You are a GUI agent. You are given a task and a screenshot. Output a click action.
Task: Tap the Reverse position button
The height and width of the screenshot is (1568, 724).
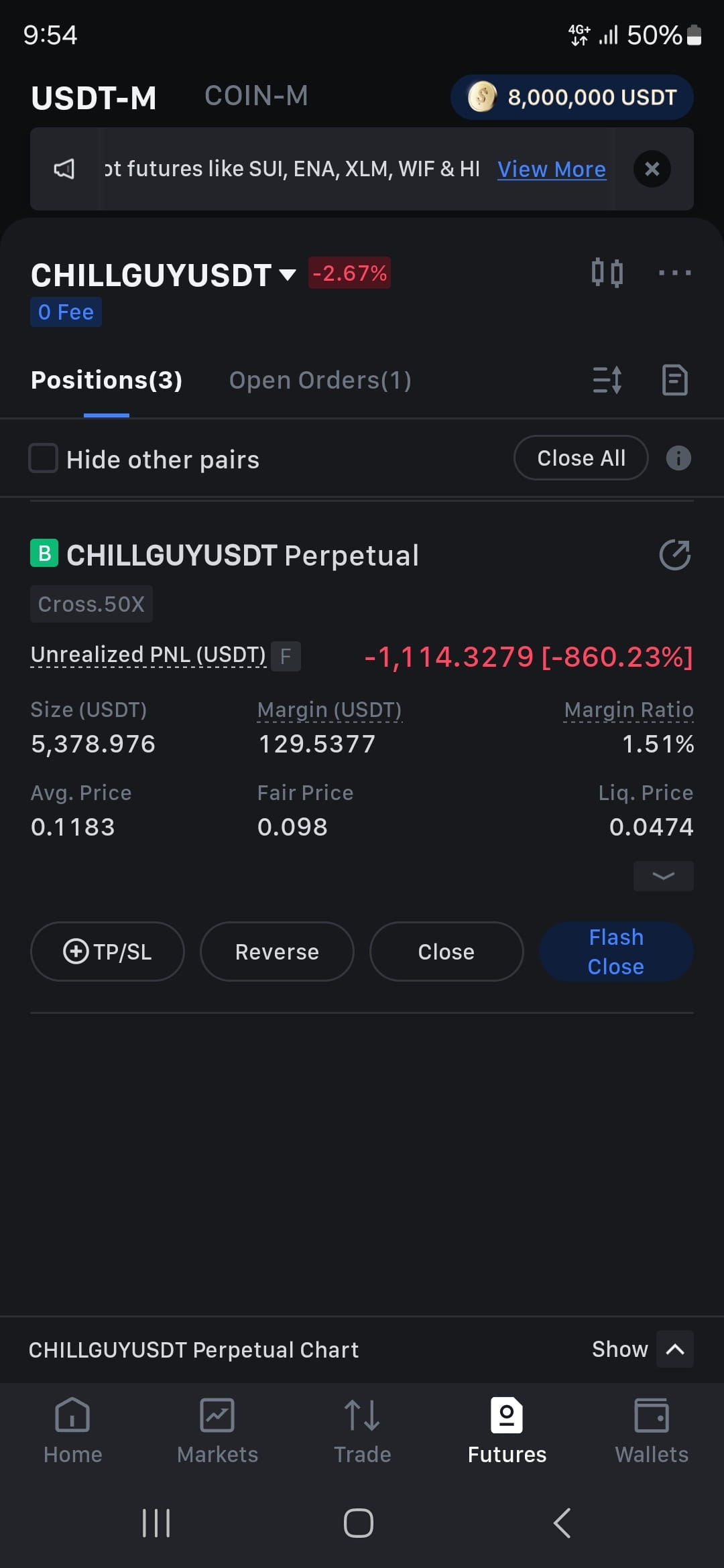coord(277,952)
